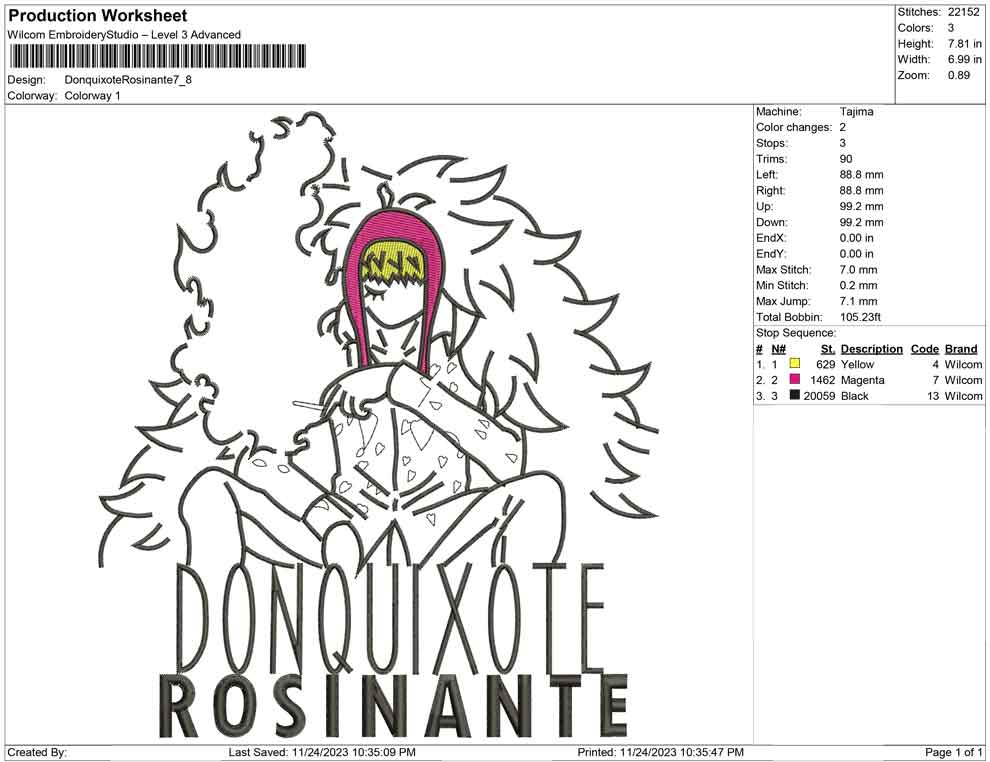Select the 'Color changes:' value 2
The height and width of the screenshot is (762, 990).
[843, 128]
